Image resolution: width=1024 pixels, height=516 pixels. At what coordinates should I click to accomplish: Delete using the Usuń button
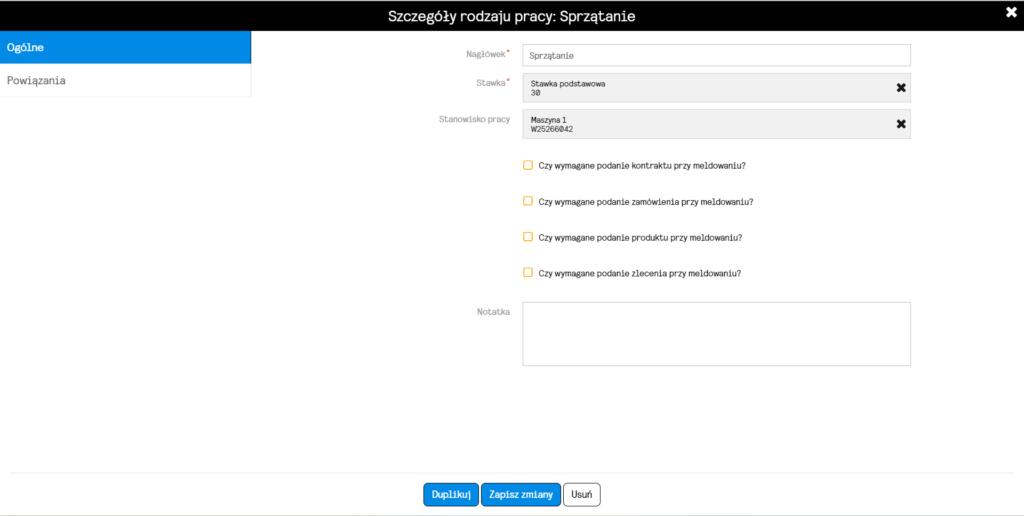(582, 494)
